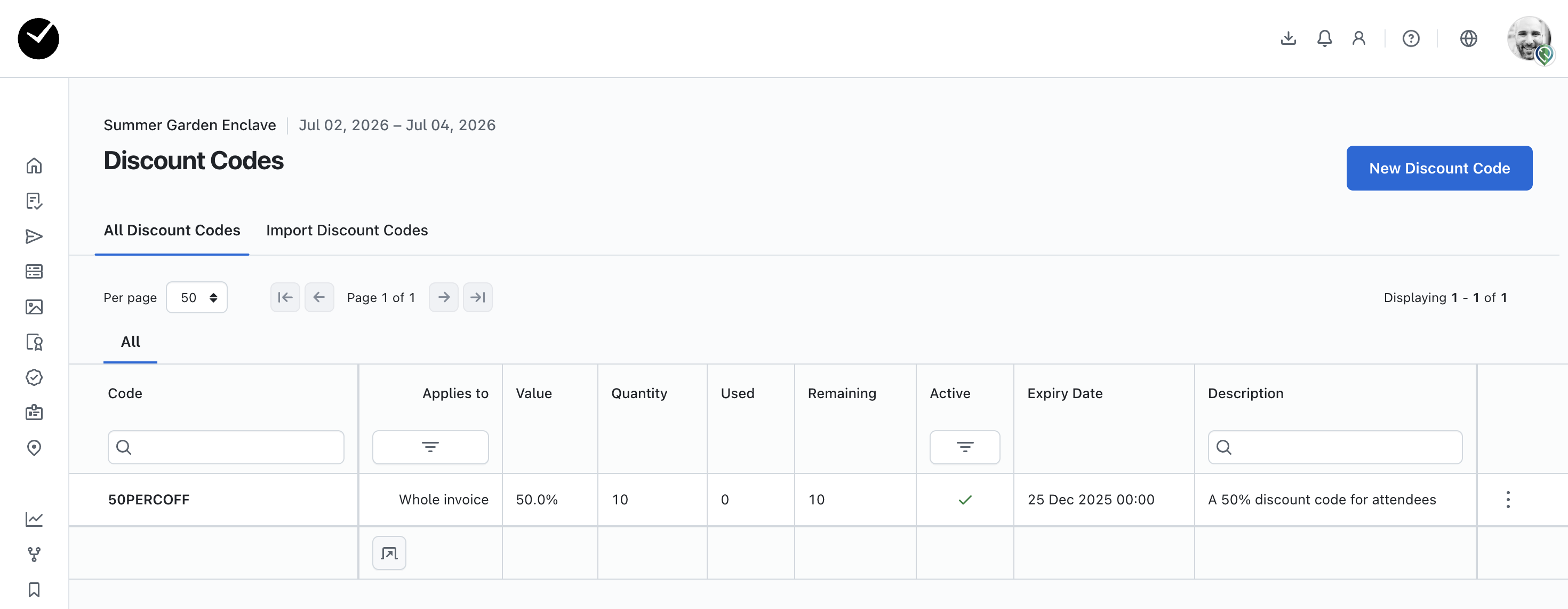This screenshot has width=1568, height=609.
Task: Click the home icon in sidebar
Action: pyautogui.click(x=34, y=165)
